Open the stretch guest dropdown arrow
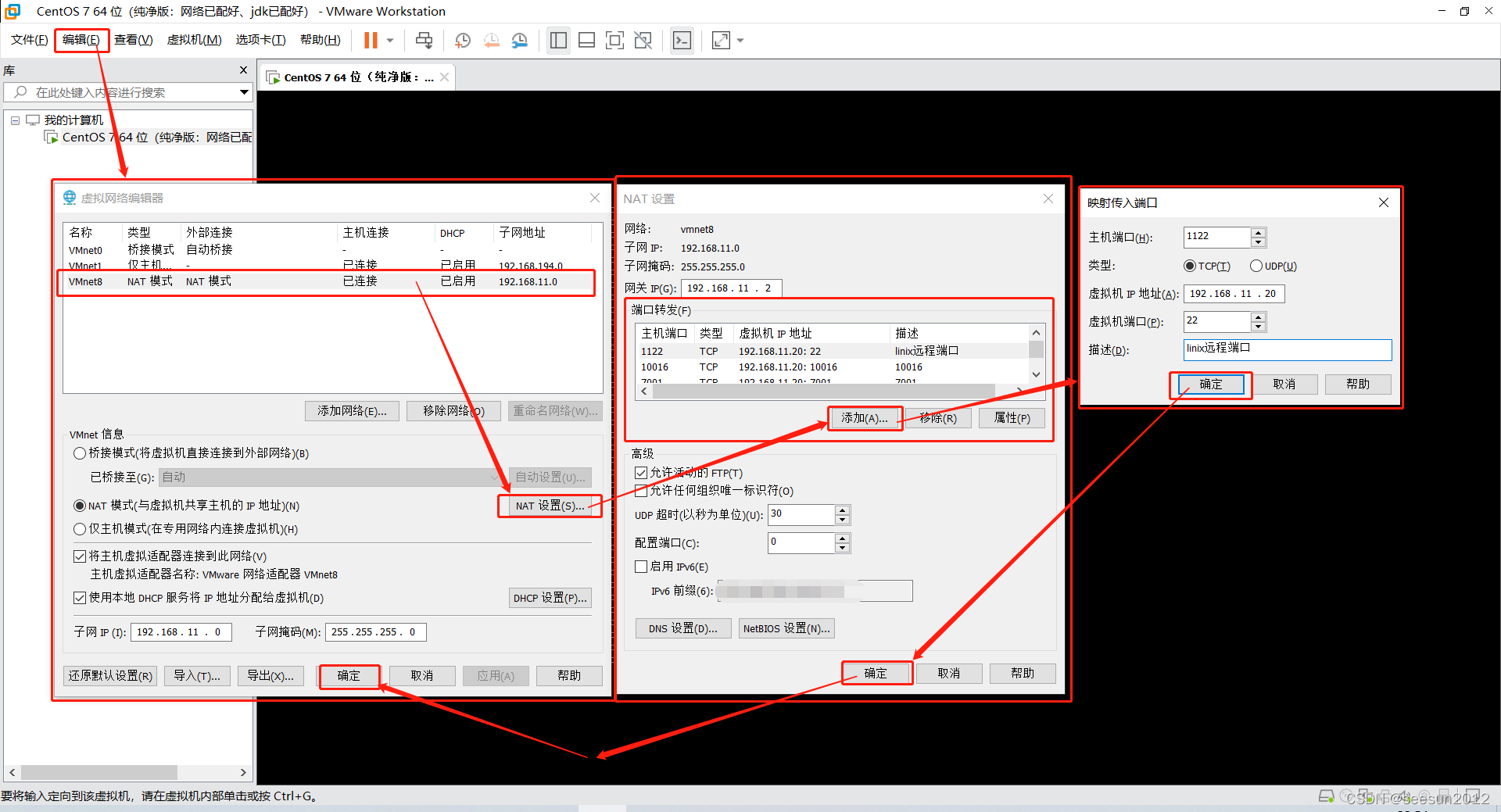Viewport: 1501px width, 812px height. pos(740,41)
